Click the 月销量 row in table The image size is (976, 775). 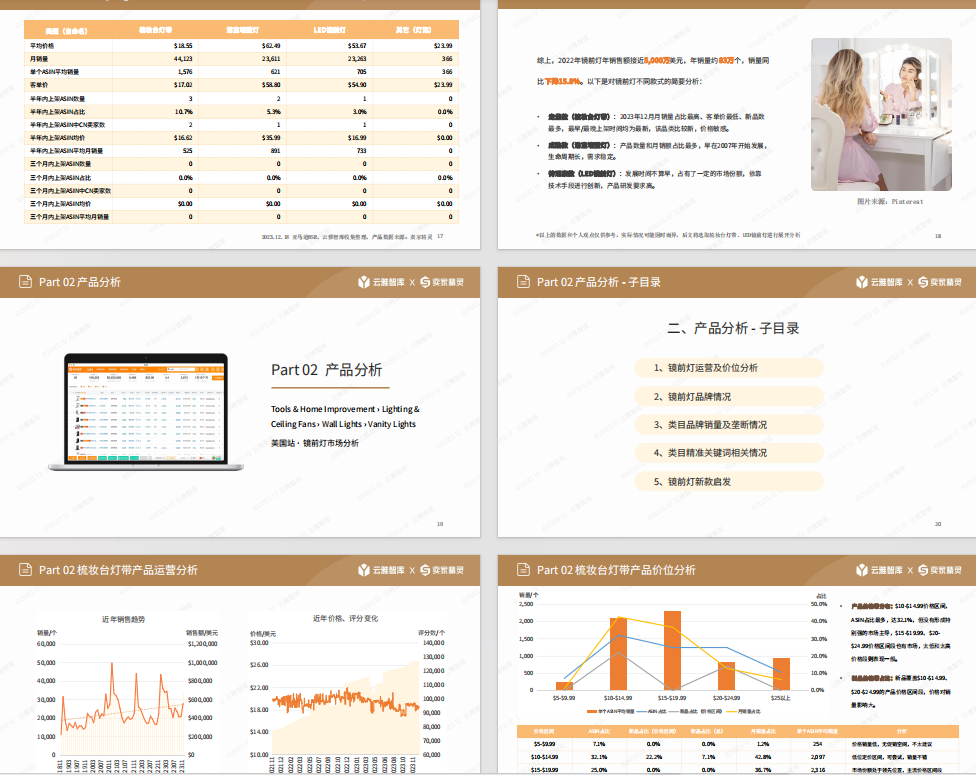[x=241, y=59]
